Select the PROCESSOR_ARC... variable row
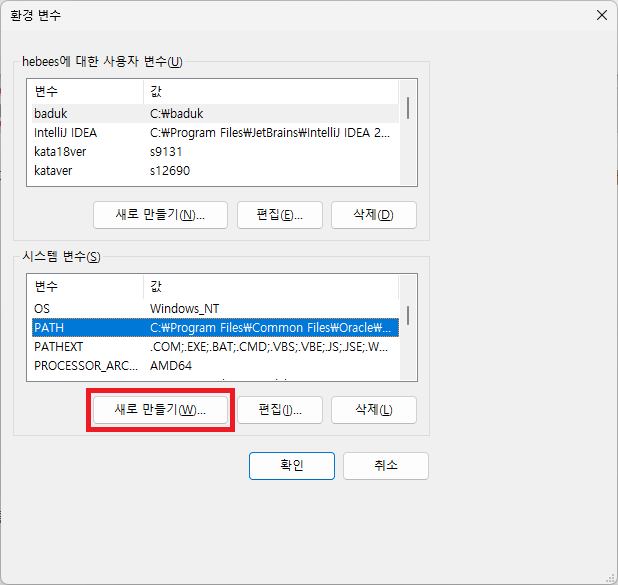 pos(215,366)
